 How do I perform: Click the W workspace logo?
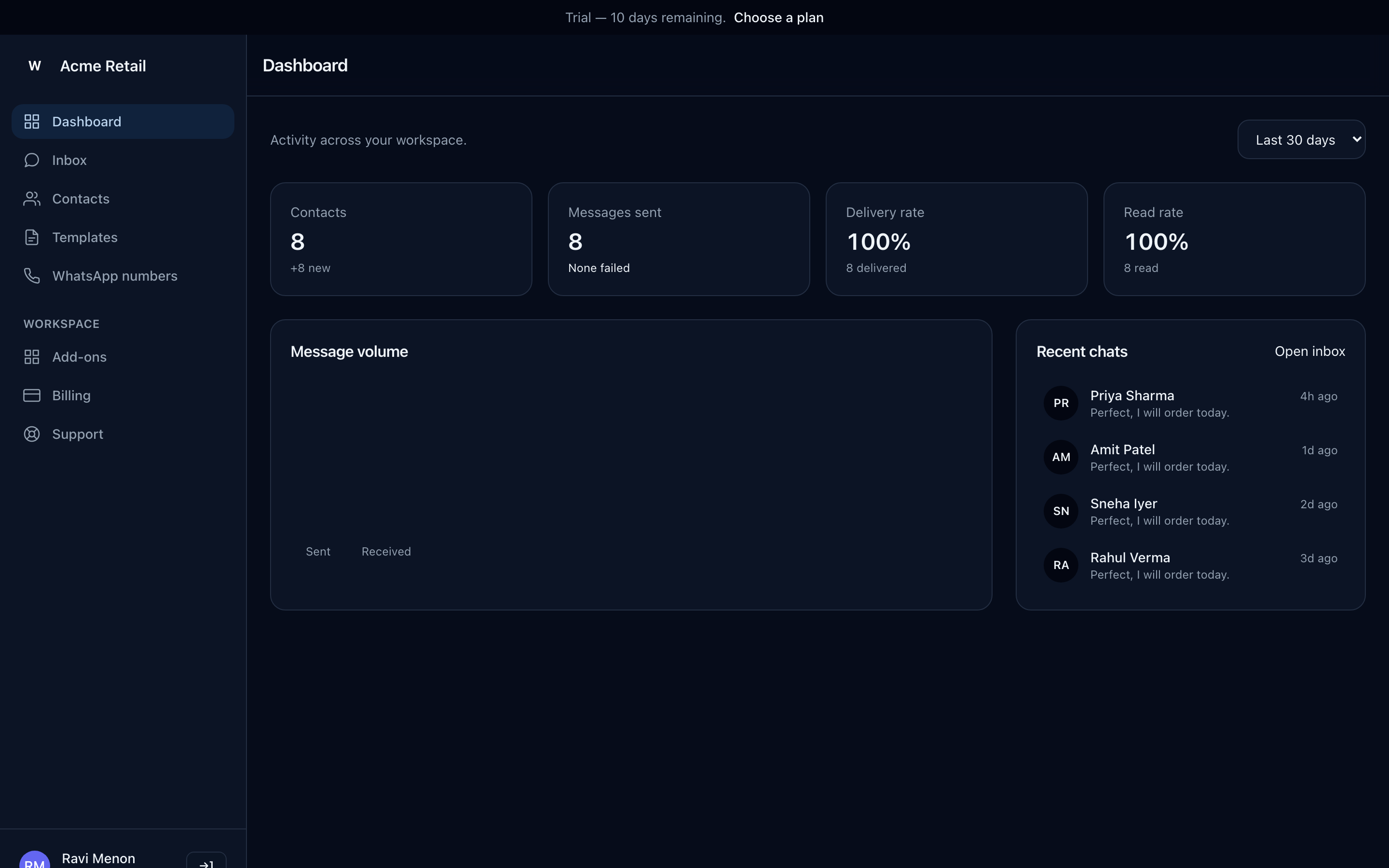(x=34, y=66)
